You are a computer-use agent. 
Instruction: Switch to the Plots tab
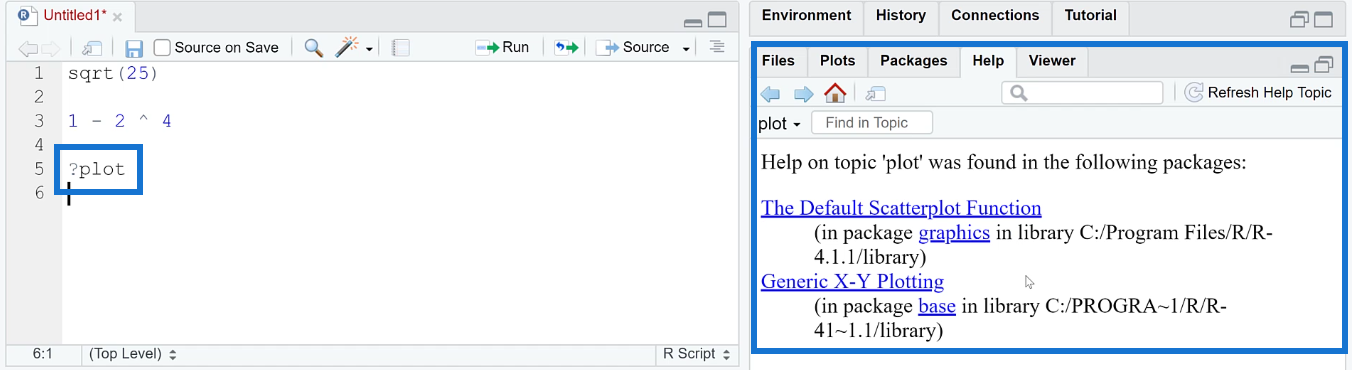[x=837, y=61]
